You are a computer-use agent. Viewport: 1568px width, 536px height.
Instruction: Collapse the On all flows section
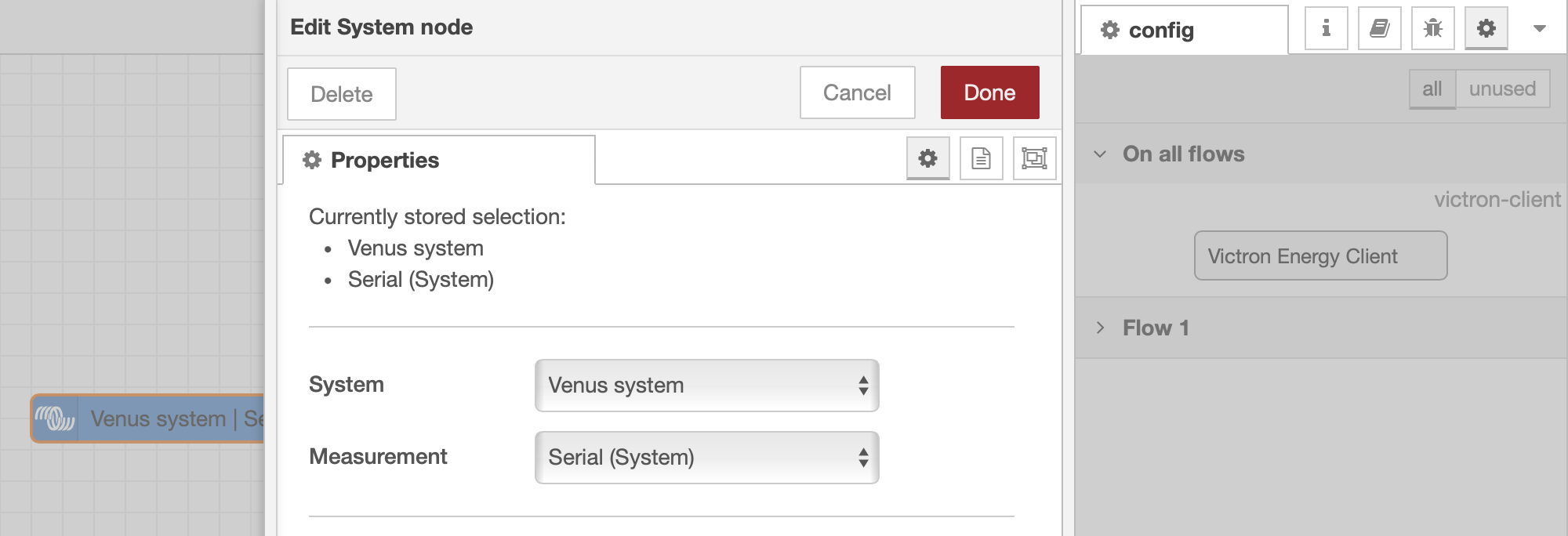tap(1183, 154)
